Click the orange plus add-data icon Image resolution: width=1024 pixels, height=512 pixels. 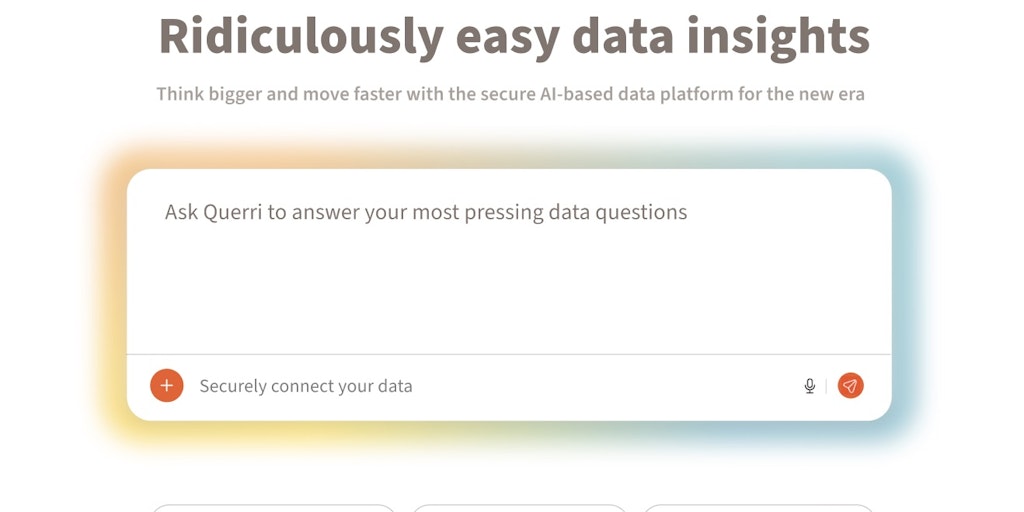click(167, 385)
